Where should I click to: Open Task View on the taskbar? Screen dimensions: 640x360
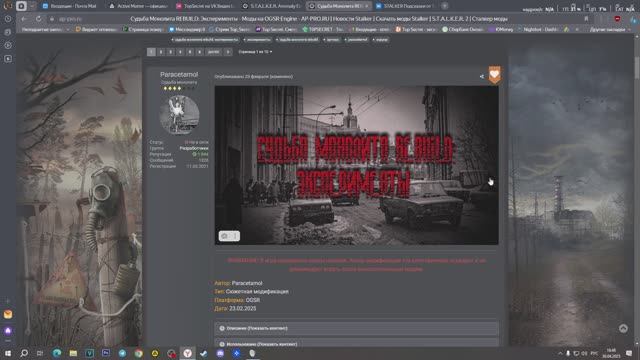40,353
